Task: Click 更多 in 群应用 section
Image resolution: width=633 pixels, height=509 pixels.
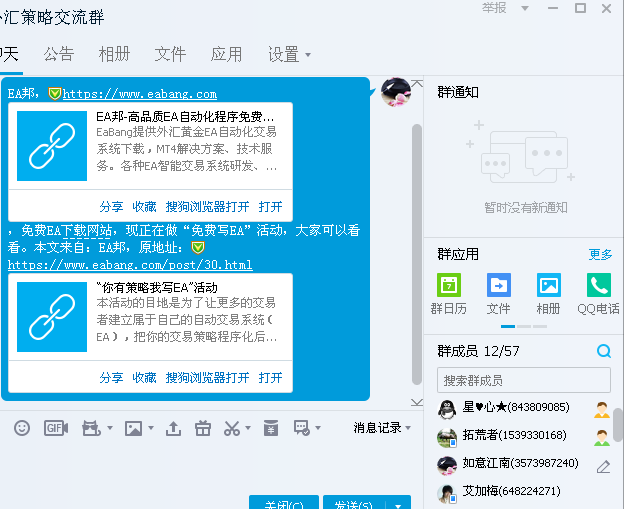Action: (600, 254)
